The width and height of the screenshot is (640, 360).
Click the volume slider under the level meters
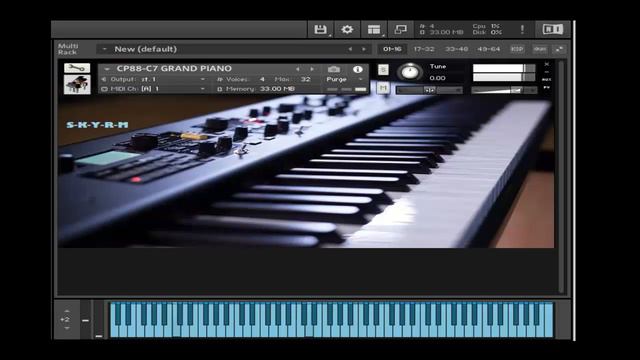(504, 90)
